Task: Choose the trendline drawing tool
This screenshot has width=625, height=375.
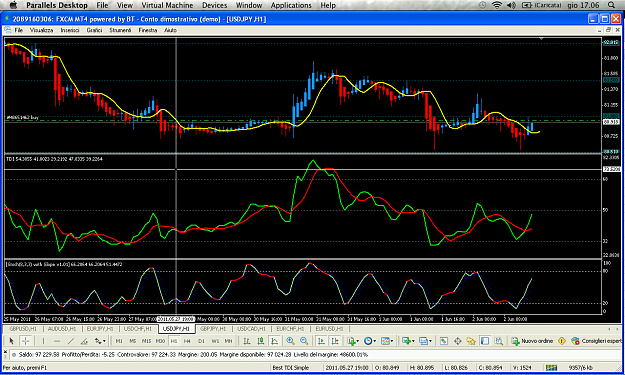Action: (71, 341)
